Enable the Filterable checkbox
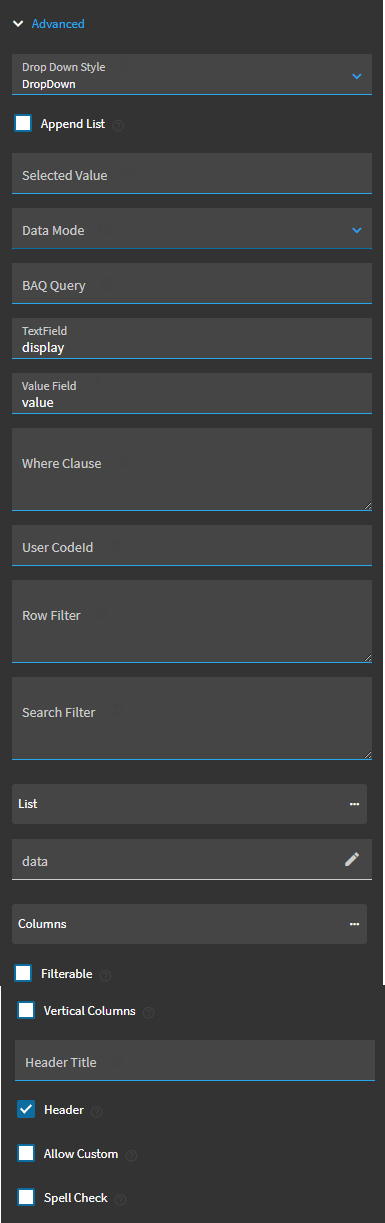Viewport: 385px width, 1223px height. click(23, 973)
